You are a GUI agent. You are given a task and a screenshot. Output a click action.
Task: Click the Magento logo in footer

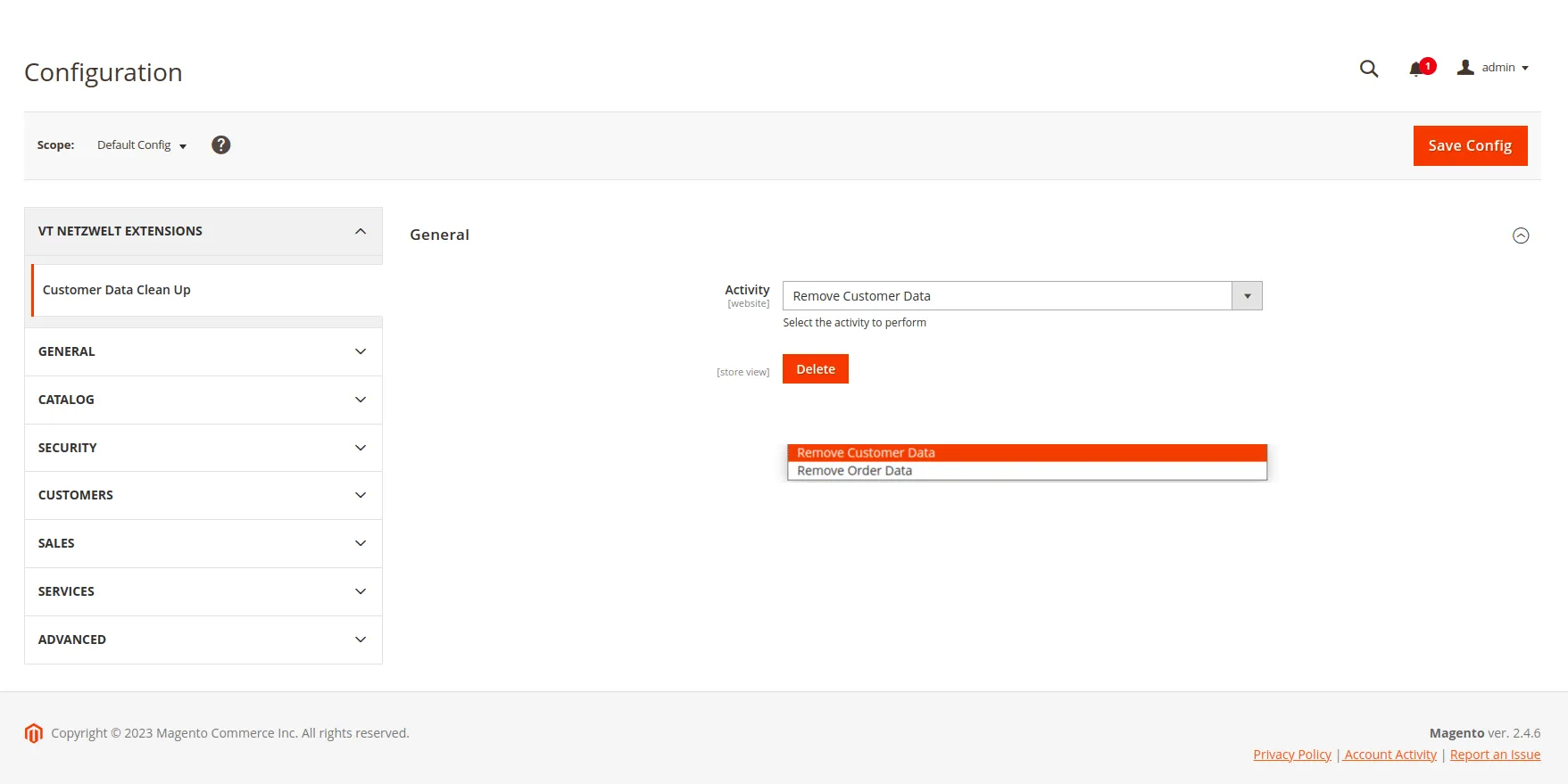(x=34, y=733)
